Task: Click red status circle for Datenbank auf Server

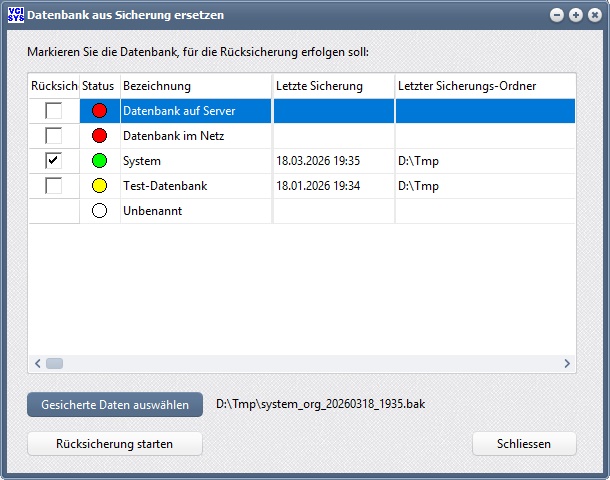Action: click(x=99, y=110)
